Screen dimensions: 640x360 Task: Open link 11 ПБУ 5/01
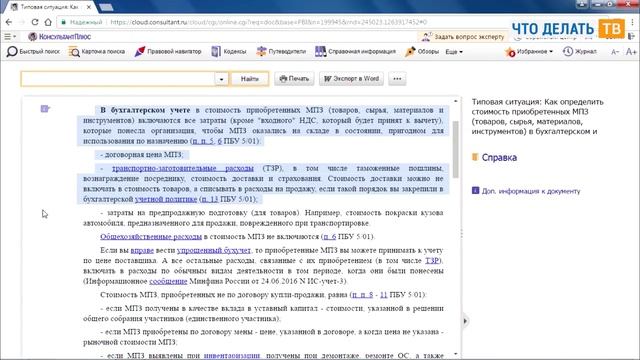point(383,295)
